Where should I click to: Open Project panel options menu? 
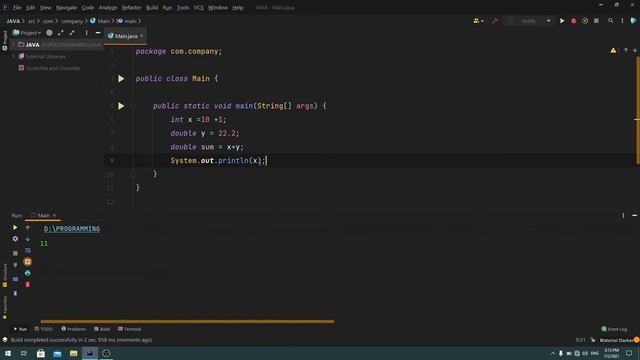tap(87, 33)
